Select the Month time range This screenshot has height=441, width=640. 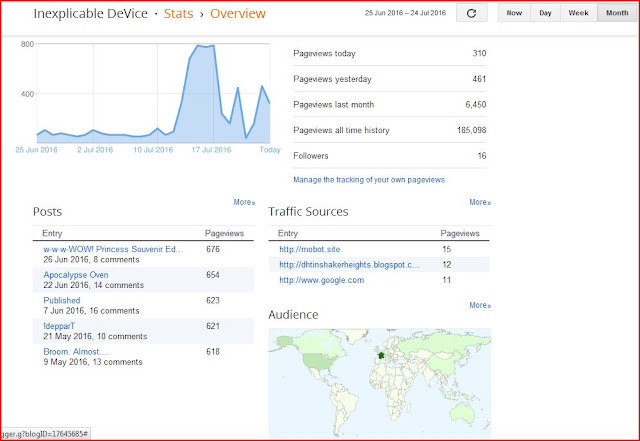tap(617, 13)
